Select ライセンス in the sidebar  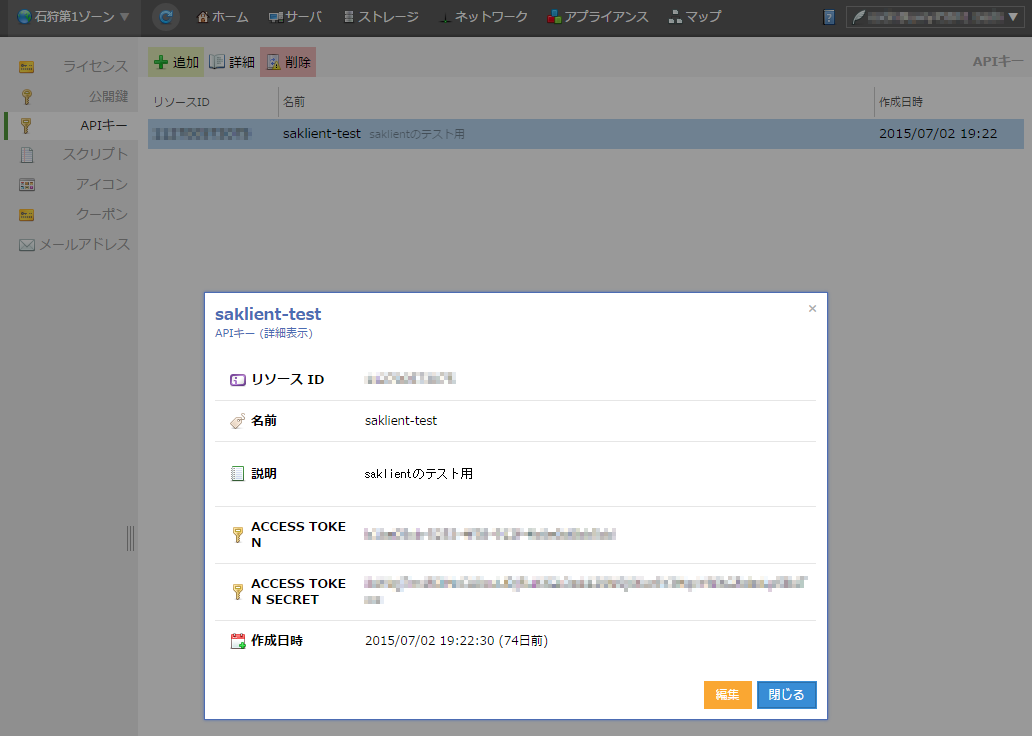(x=95, y=66)
